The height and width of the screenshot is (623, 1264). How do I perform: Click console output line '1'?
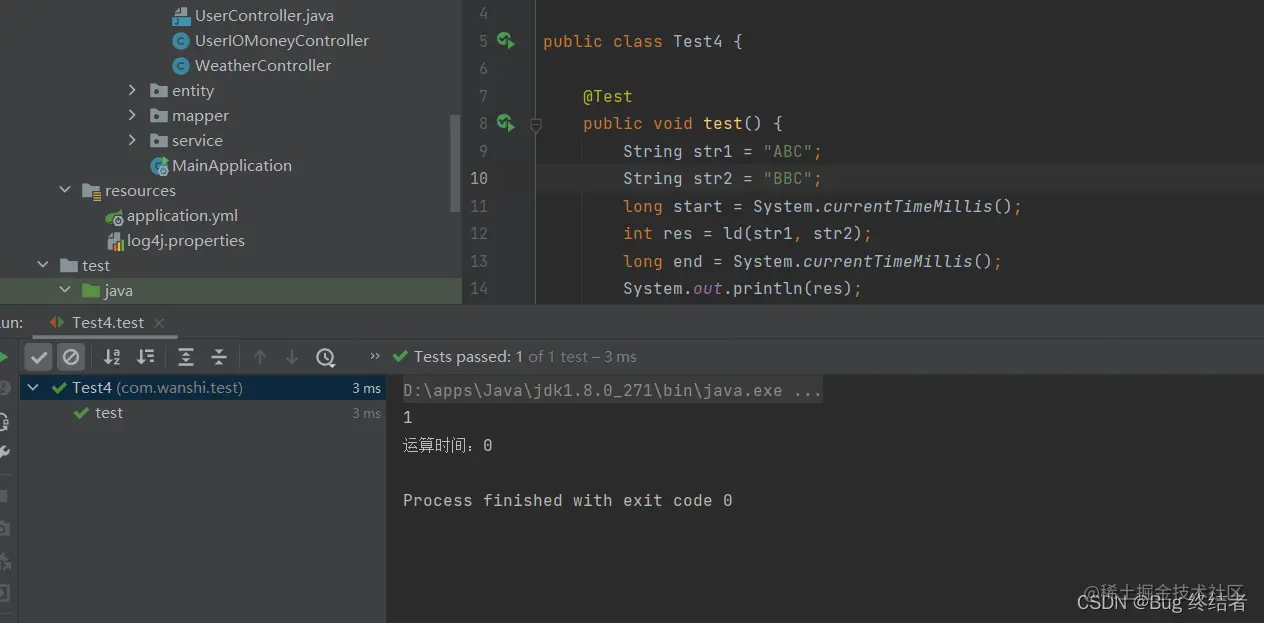[408, 418]
